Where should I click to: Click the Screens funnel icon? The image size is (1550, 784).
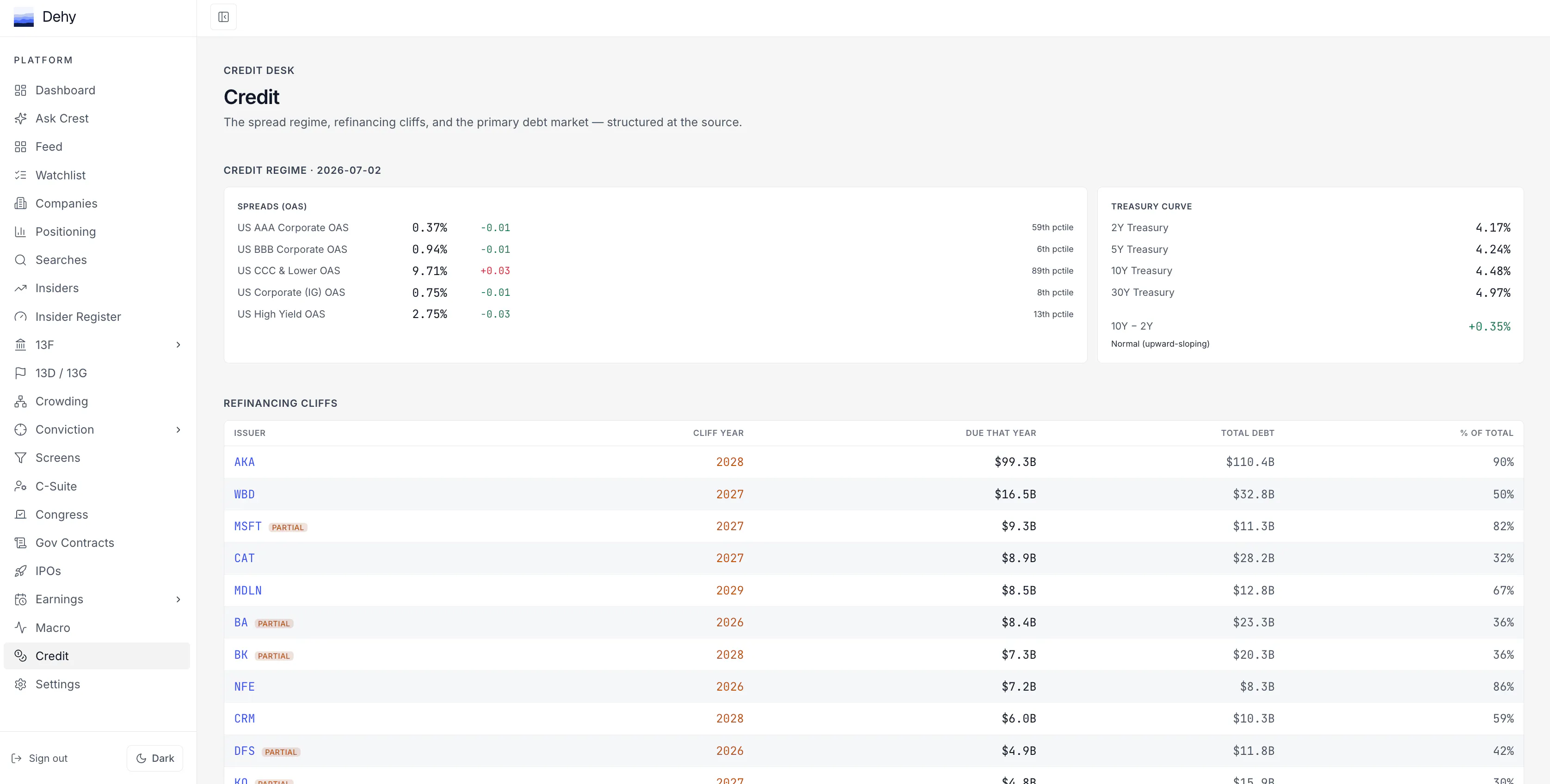point(20,458)
